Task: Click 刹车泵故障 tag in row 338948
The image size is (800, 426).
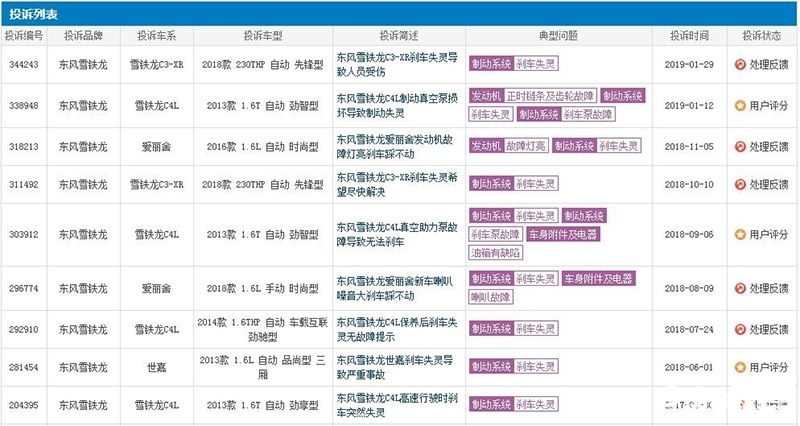Action: [x=588, y=114]
